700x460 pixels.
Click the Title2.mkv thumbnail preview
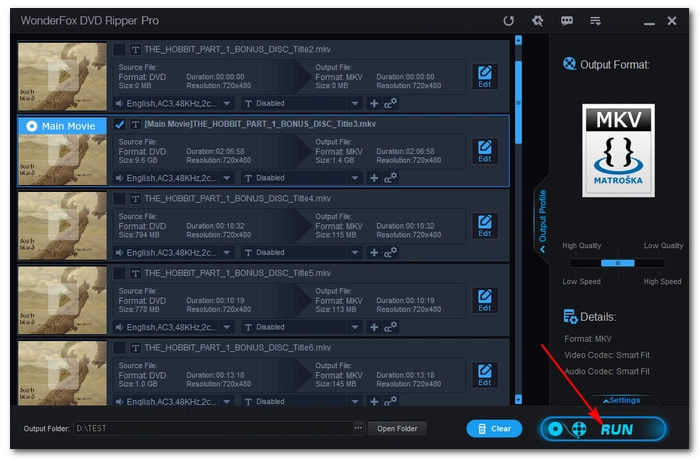coord(62,76)
